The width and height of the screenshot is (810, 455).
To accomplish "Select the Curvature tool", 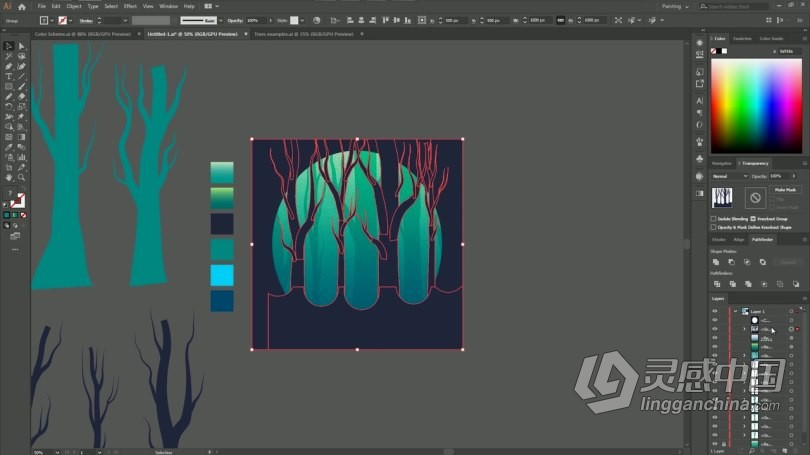I will pyautogui.click(x=22, y=66).
